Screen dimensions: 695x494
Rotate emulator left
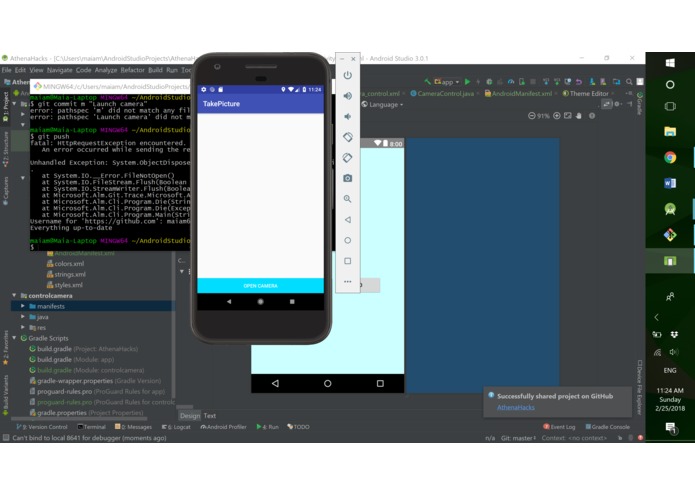click(348, 137)
